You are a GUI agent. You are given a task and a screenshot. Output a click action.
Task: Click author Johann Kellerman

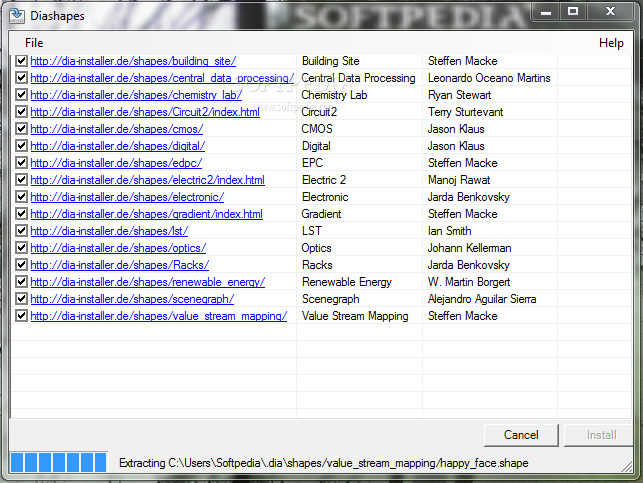[469, 248]
